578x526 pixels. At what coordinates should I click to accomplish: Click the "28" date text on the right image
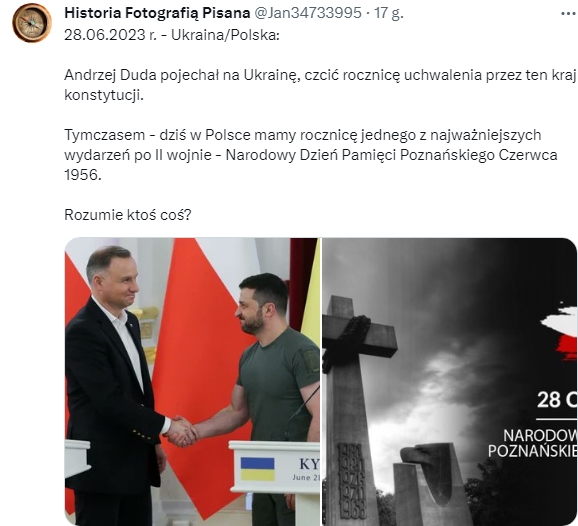point(548,400)
